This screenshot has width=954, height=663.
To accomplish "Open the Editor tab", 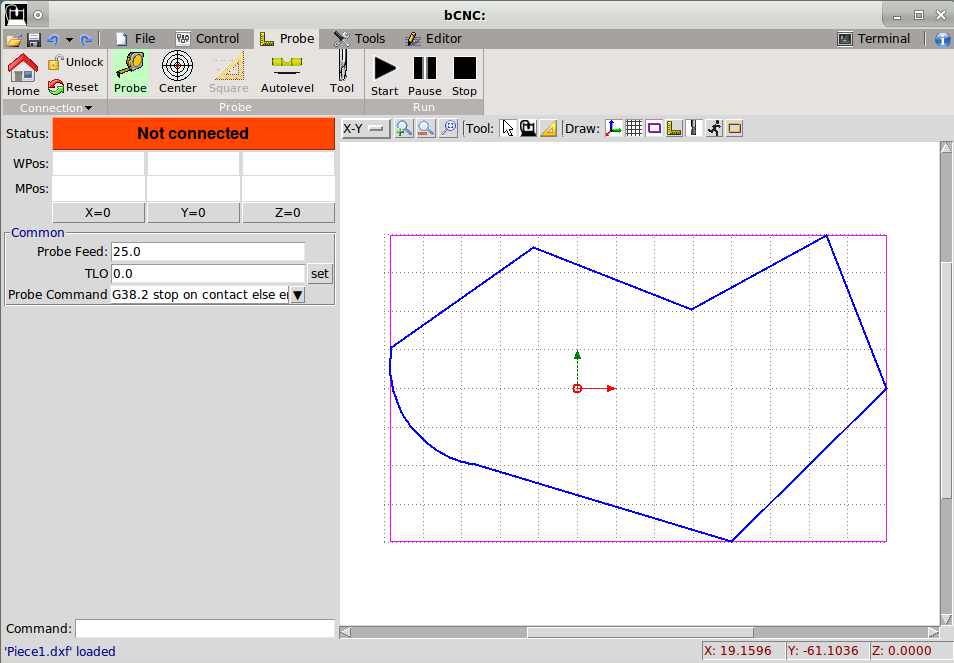I will 433,39.
